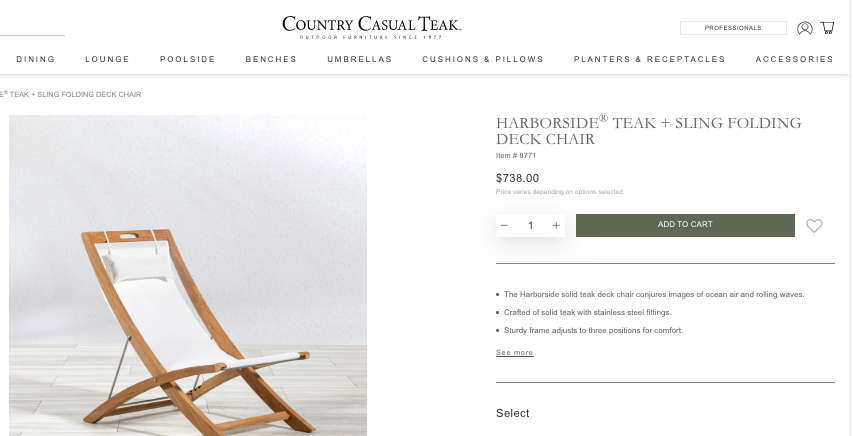Click the deck chair product image

[x=188, y=275]
